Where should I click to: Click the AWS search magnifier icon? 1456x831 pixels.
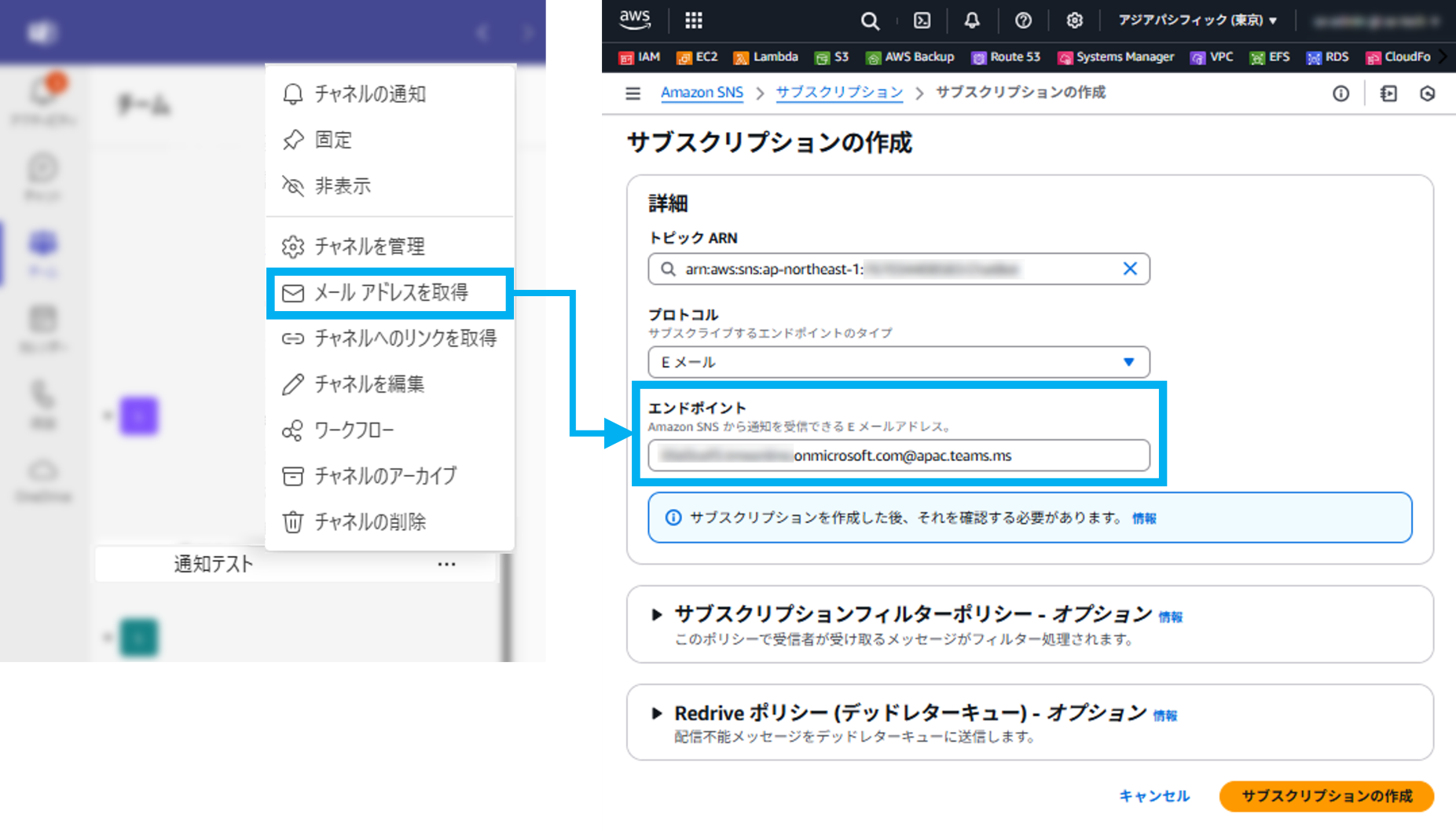pos(869,20)
